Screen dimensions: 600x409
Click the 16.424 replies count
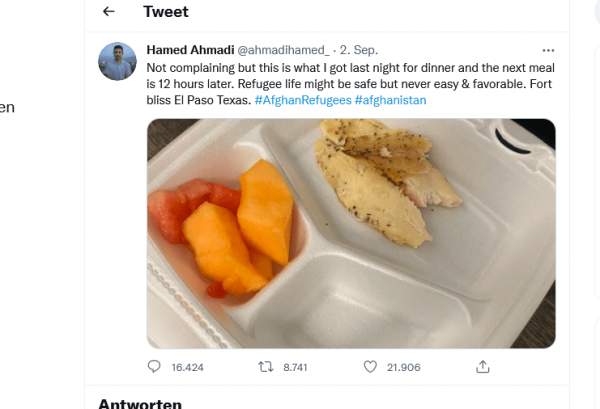tap(187, 367)
